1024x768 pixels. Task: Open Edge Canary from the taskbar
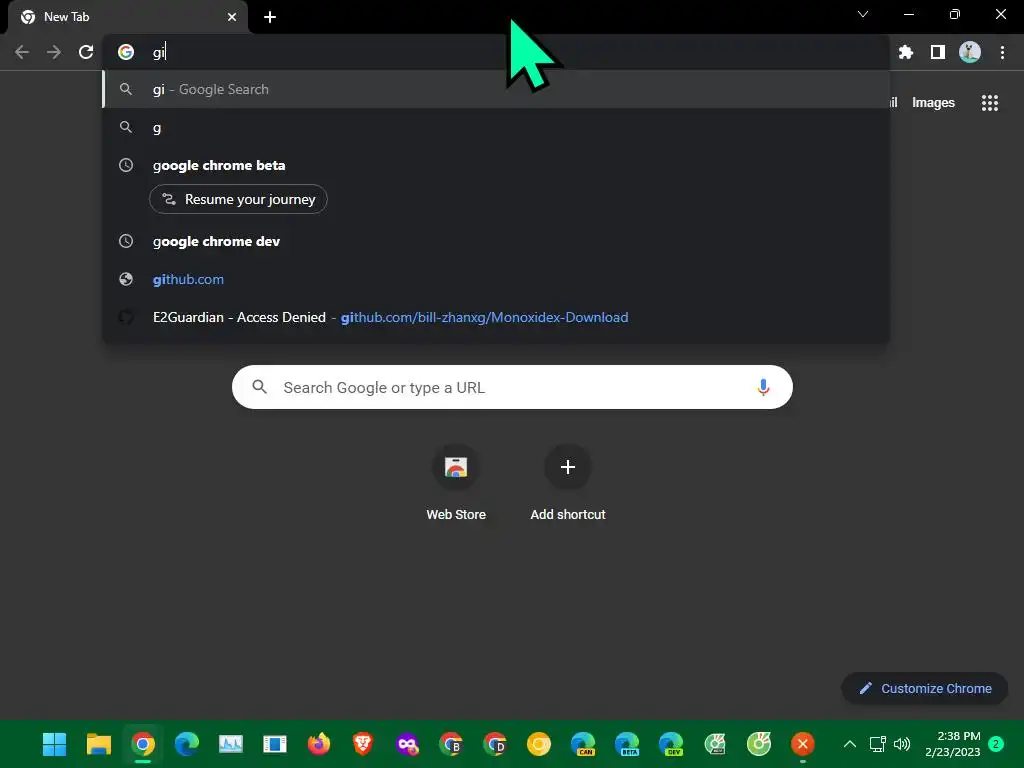click(x=583, y=744)
